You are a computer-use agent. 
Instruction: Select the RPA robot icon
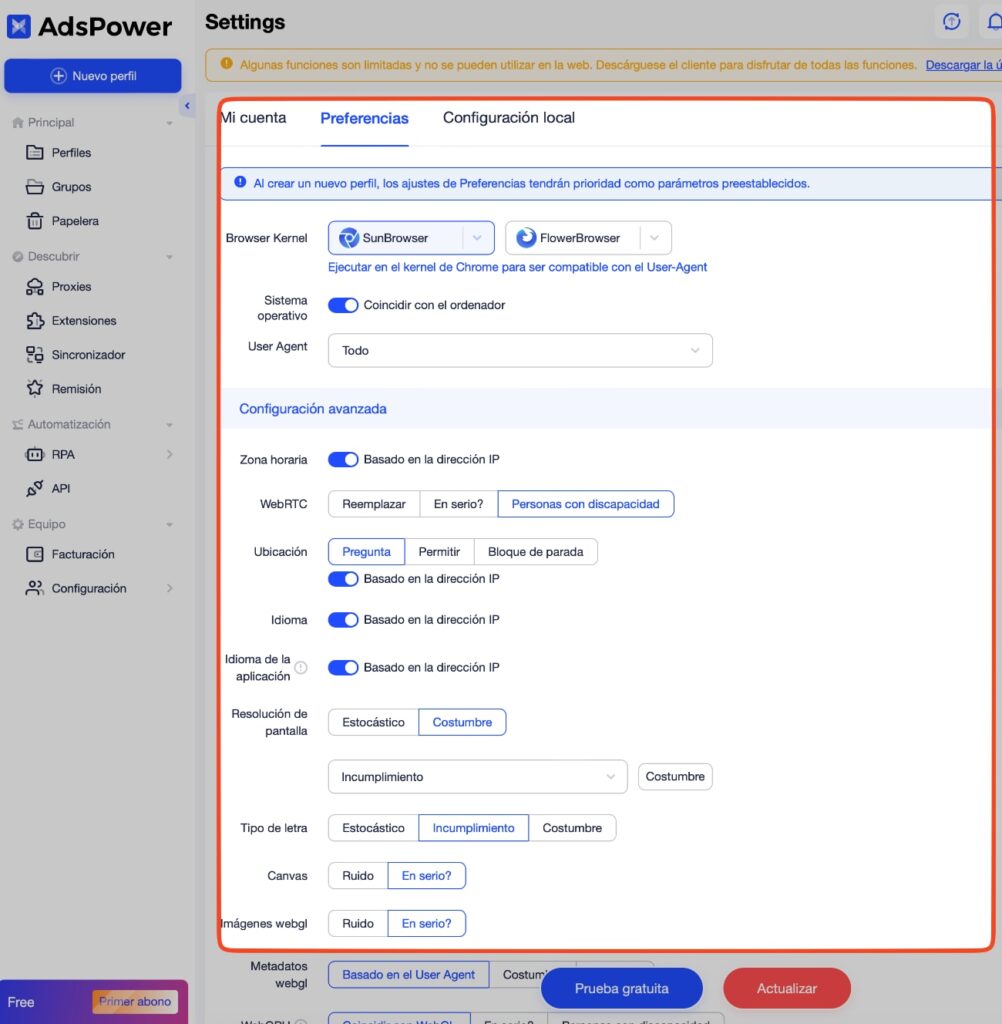(33, 454)
